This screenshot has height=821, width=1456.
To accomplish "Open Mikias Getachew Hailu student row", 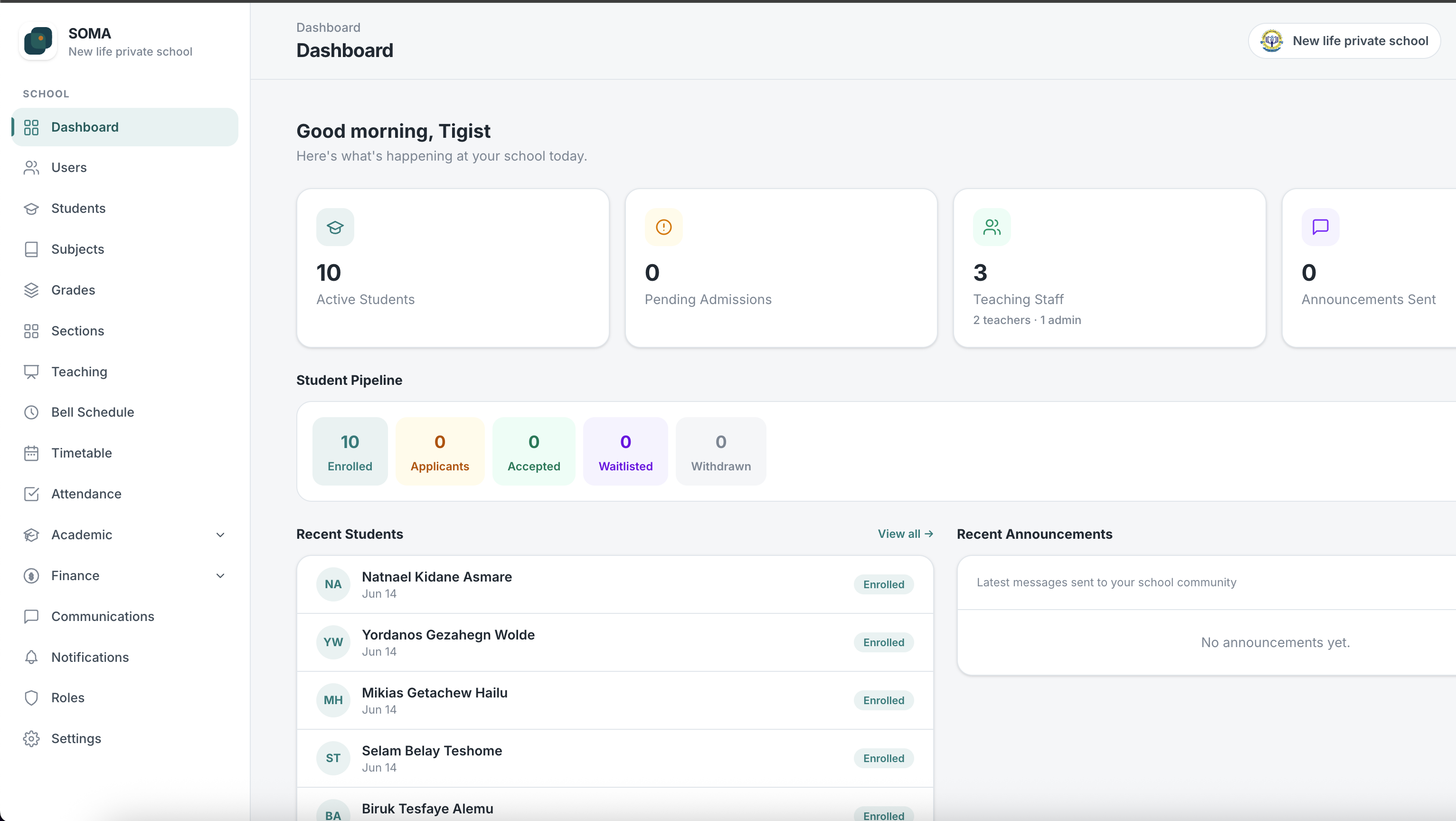I will [x=615, y=701].
